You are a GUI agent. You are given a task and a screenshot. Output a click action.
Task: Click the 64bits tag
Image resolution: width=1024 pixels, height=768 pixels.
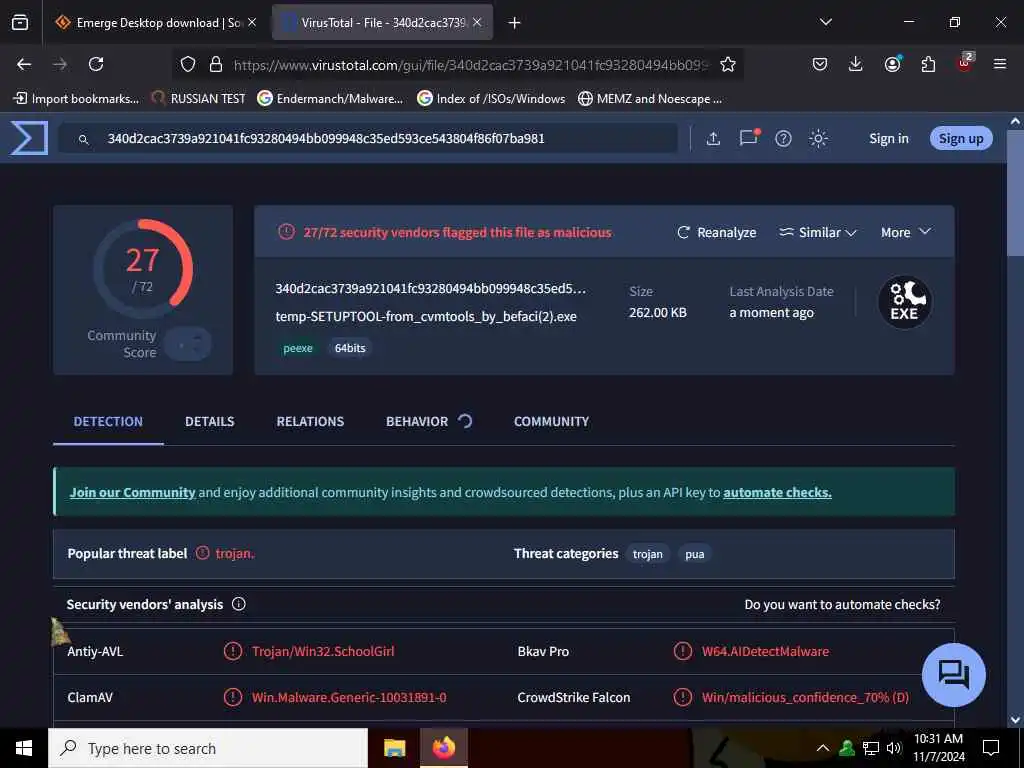[x=350, y=348]
